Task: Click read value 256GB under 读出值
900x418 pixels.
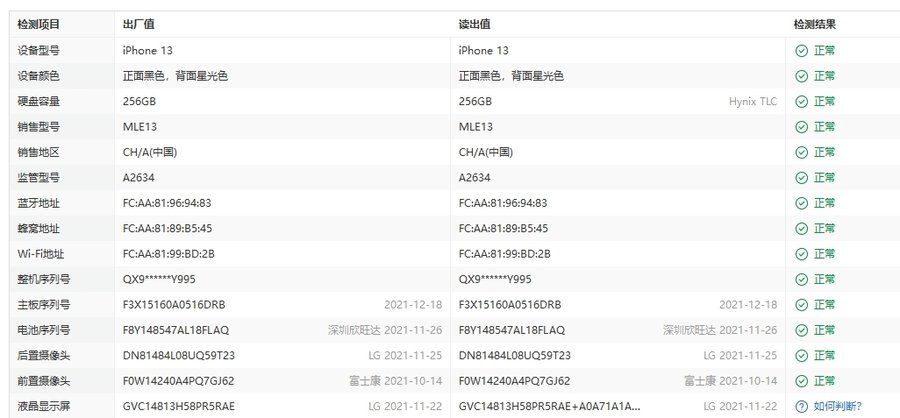Action: [475, 102]
